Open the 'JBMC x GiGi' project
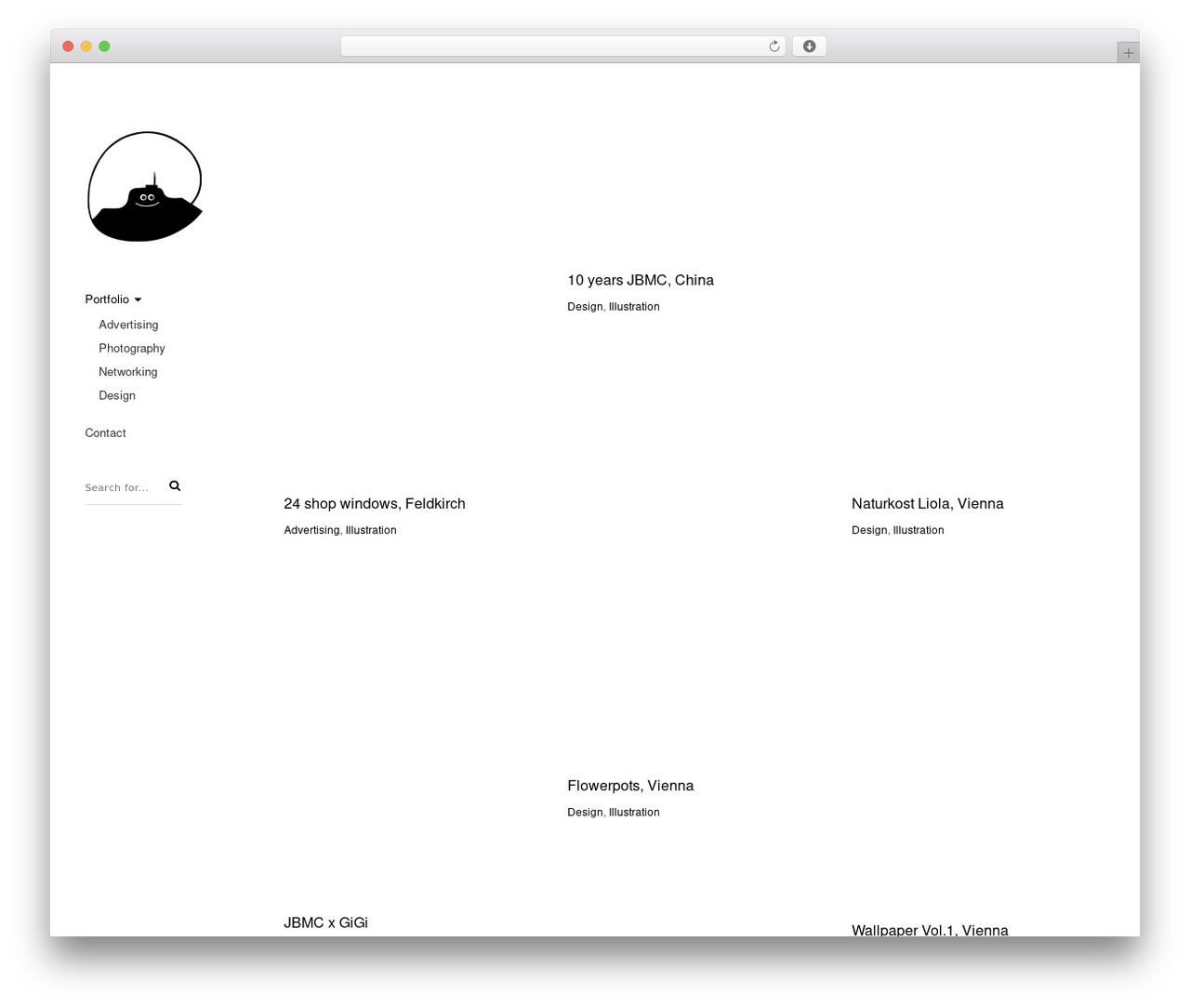1190x1008 pixels. 325,922
